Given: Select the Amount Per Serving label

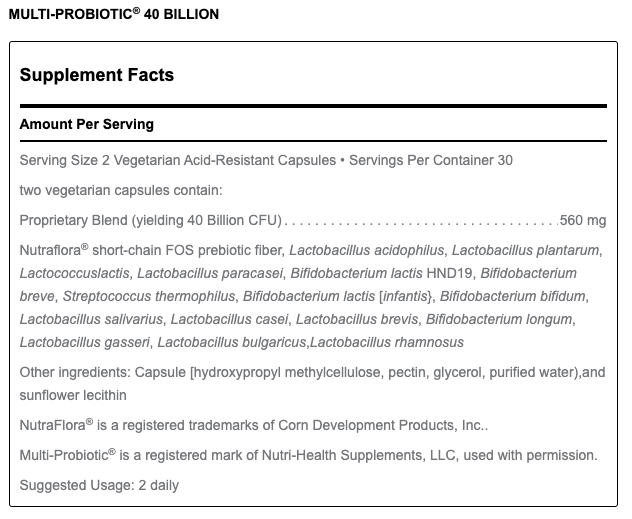Looking at the screenshot, I should pyautogui.click(x=86, y=125).
